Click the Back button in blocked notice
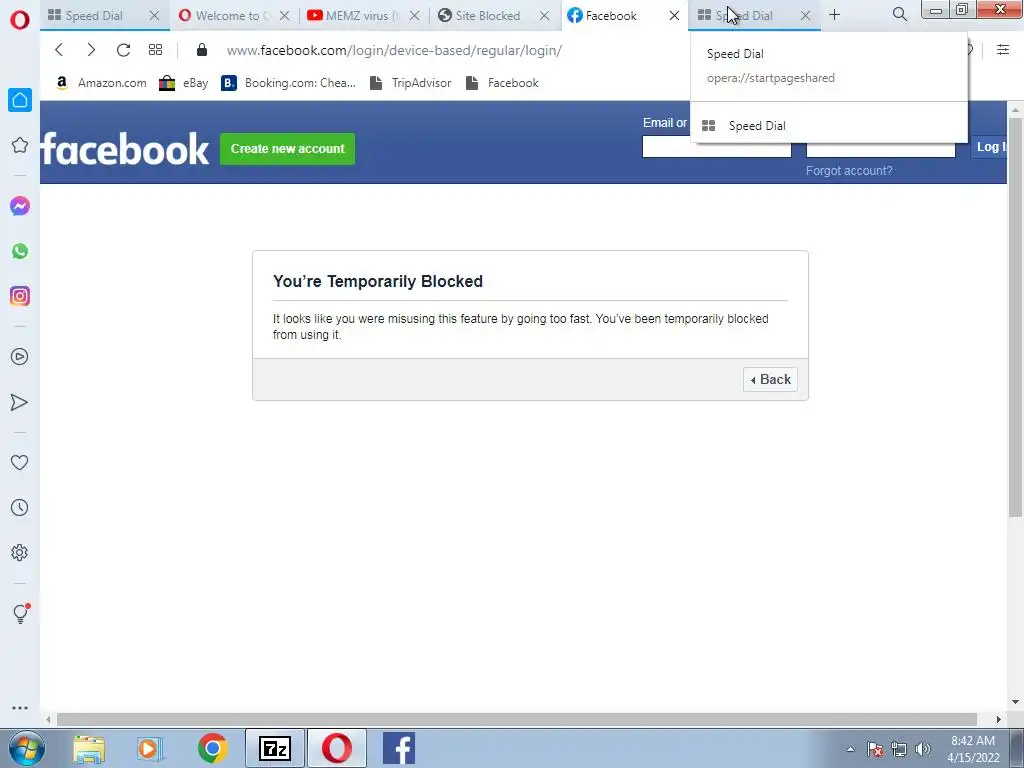The width and height of the screenshot is (1024, 768). [770, 379]
